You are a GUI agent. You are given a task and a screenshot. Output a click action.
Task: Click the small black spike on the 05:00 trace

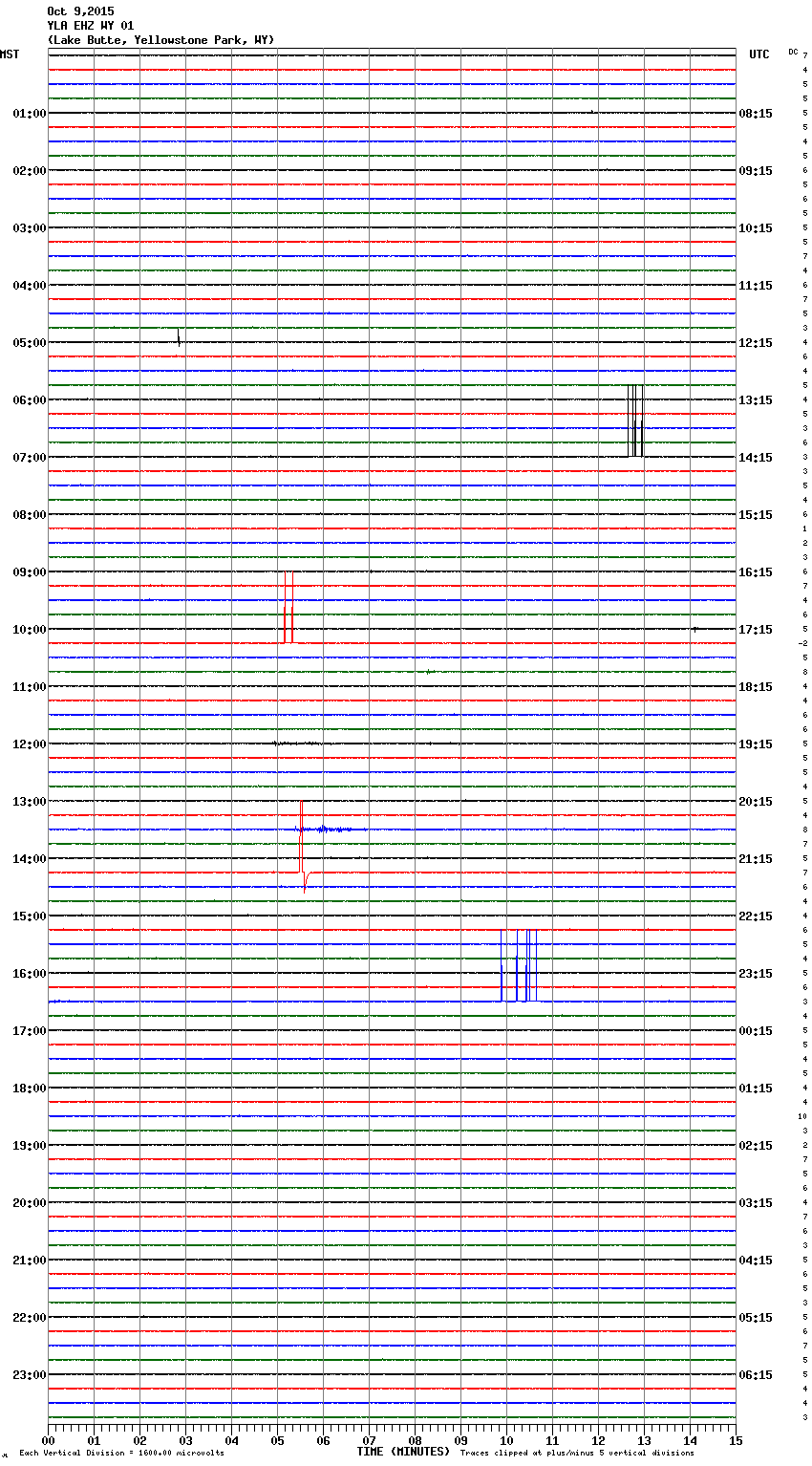pos(179,336)
